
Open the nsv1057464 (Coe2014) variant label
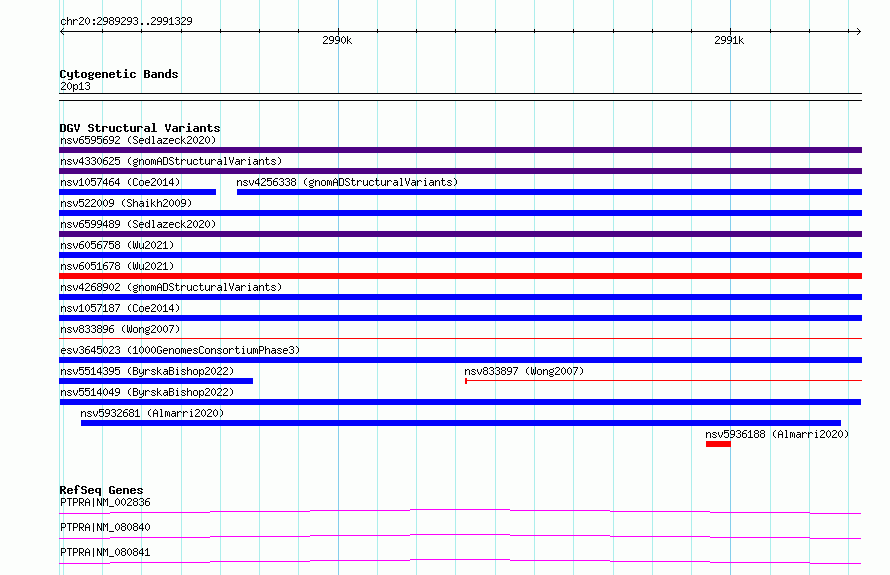click(x=120, y=182)
